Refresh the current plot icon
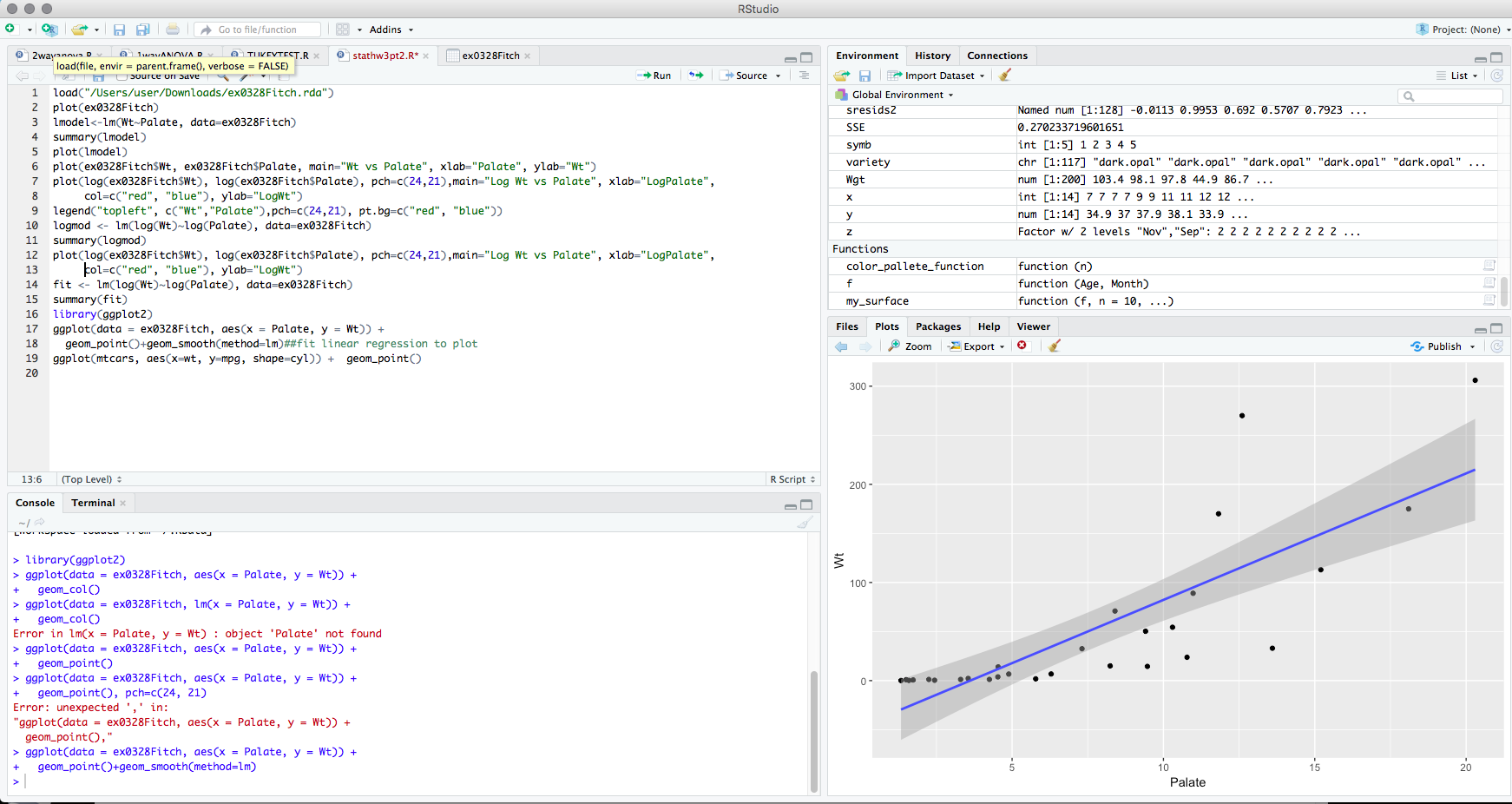 1496,346
